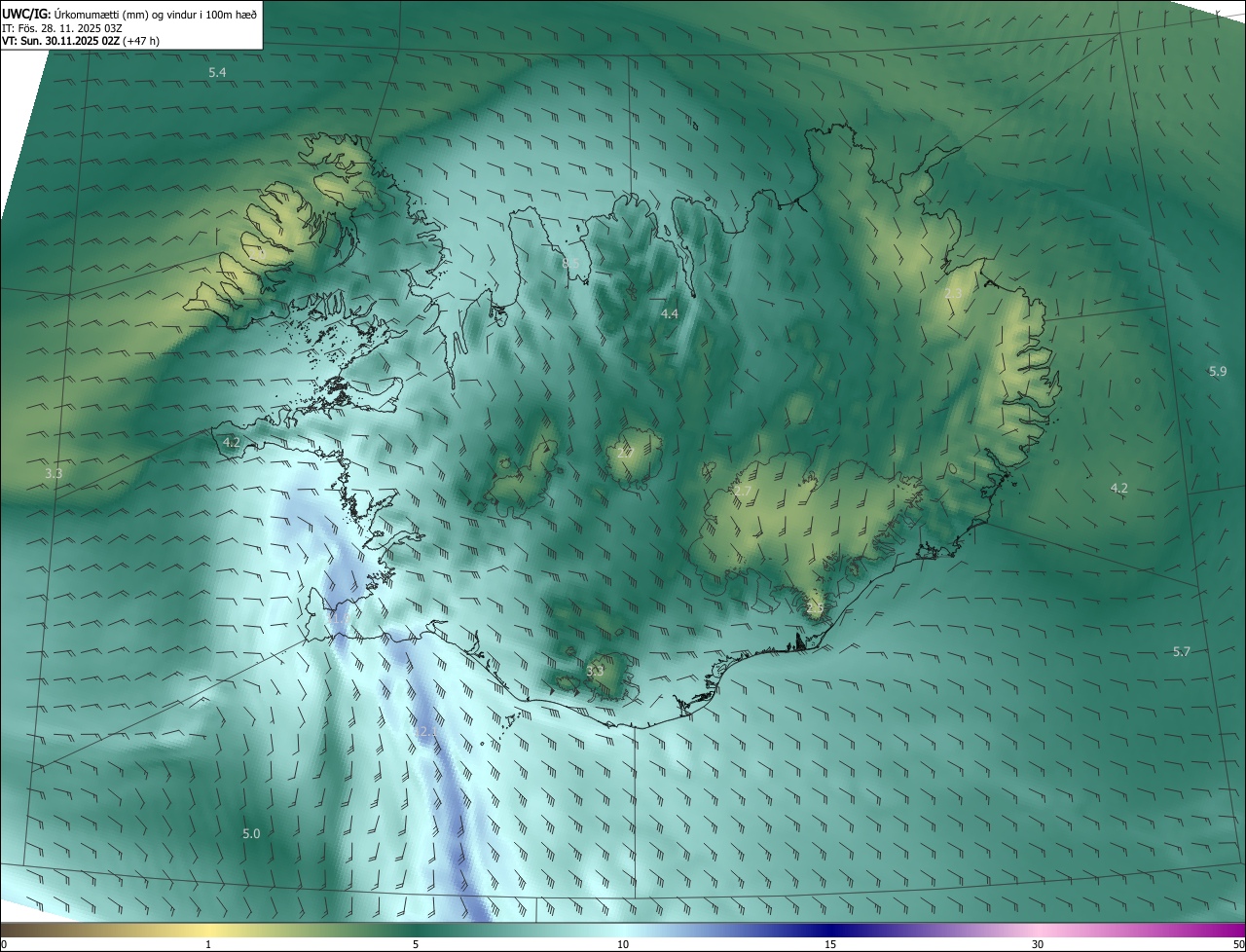Click the colorbar tick label "30"
Image resolution: width=1246 pixels, height=952 pixels.
coord(1038,944)
